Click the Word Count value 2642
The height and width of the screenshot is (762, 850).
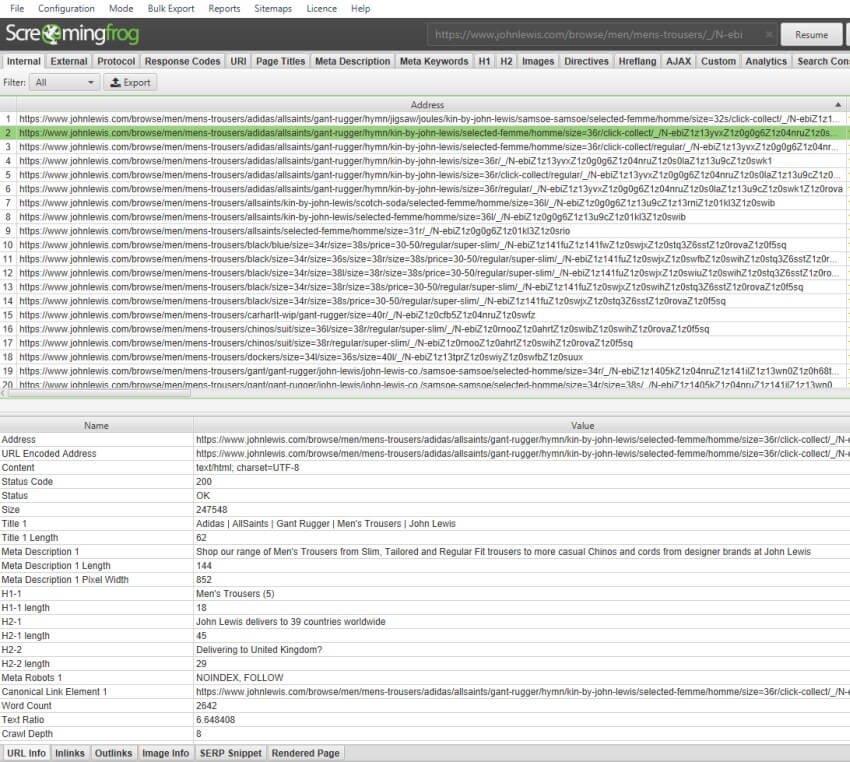coord(207,706)
